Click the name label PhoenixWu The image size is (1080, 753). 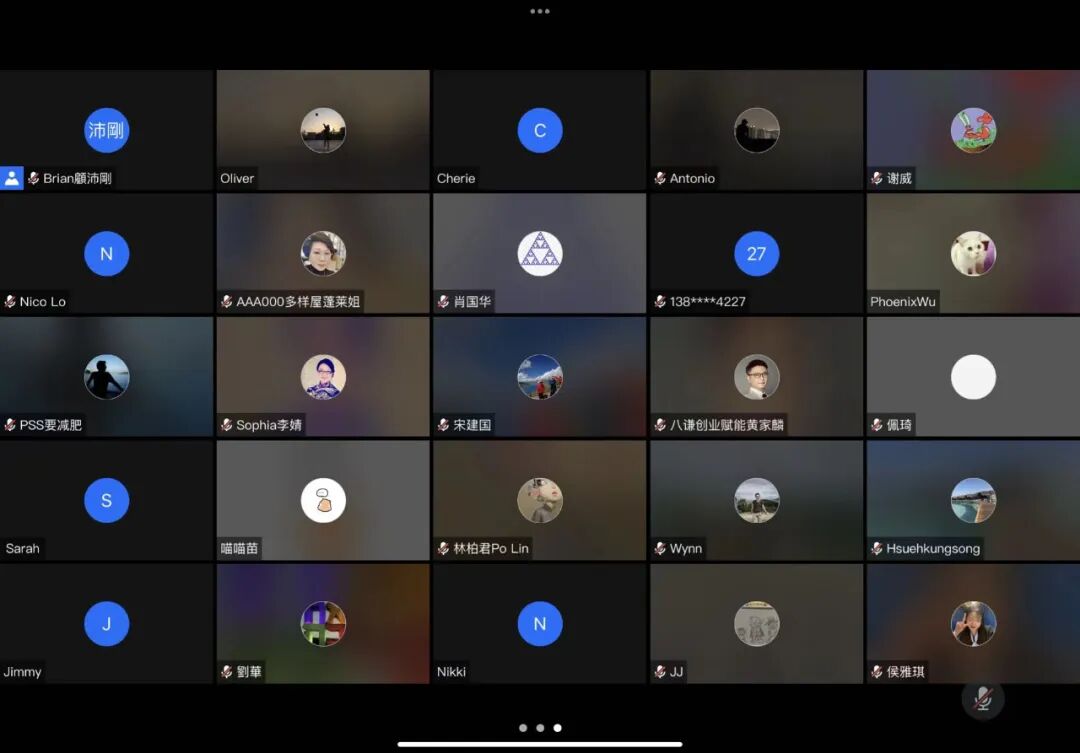903,302
